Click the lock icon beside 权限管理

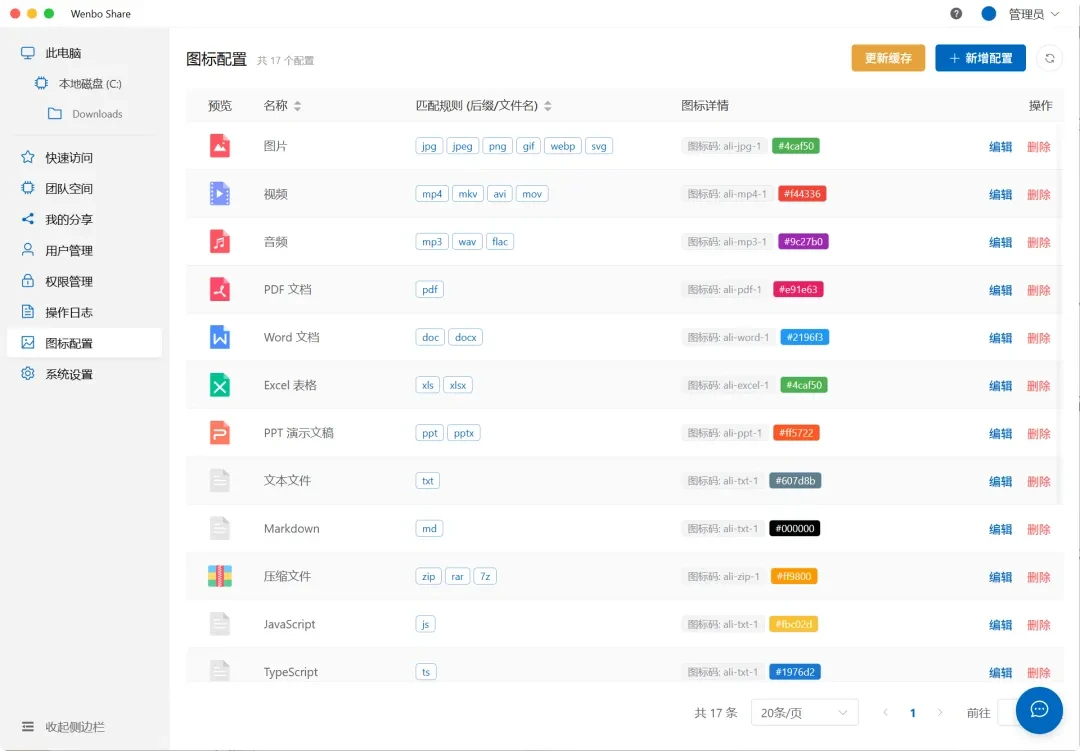pos(28,281)
